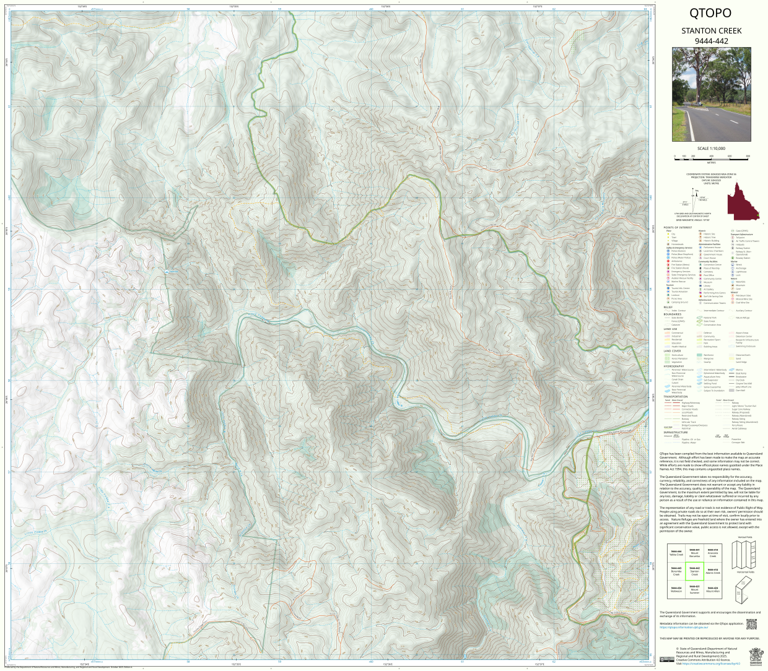Click the Creative Commons BY badge
Screen dimensions: 768x671
(667, 660)
